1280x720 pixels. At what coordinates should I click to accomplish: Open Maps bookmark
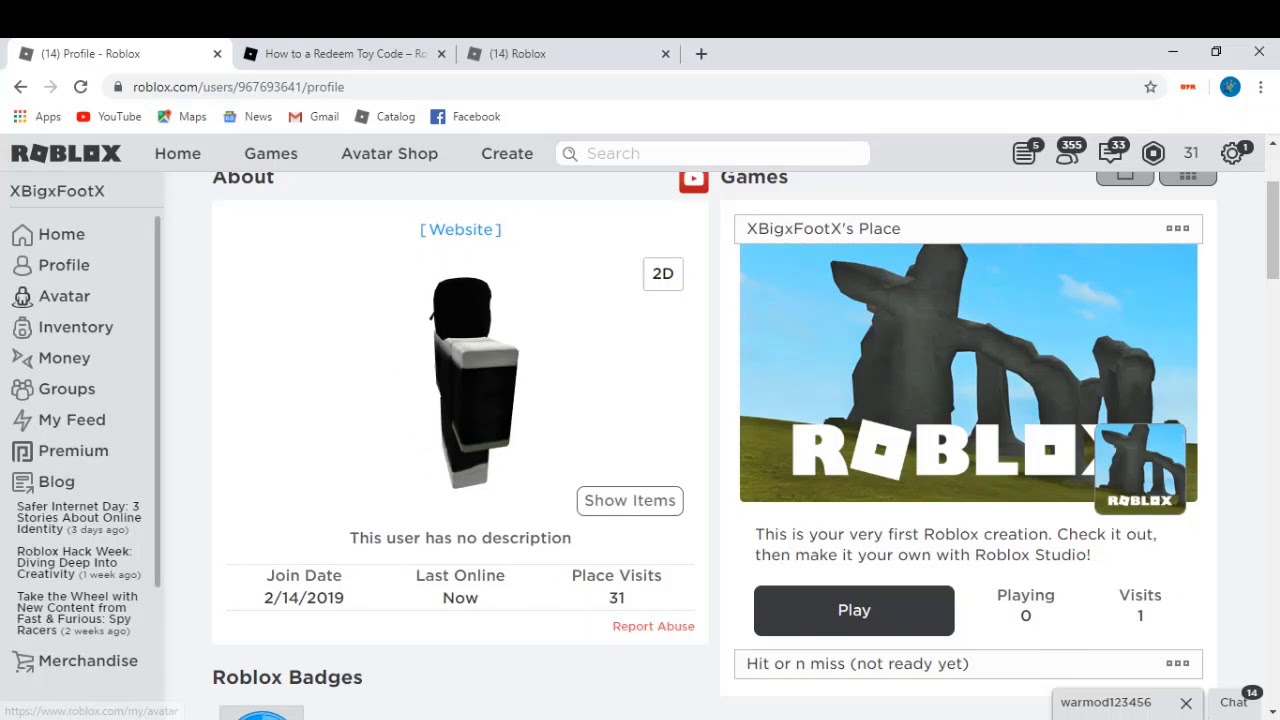(x=182, y=117)
